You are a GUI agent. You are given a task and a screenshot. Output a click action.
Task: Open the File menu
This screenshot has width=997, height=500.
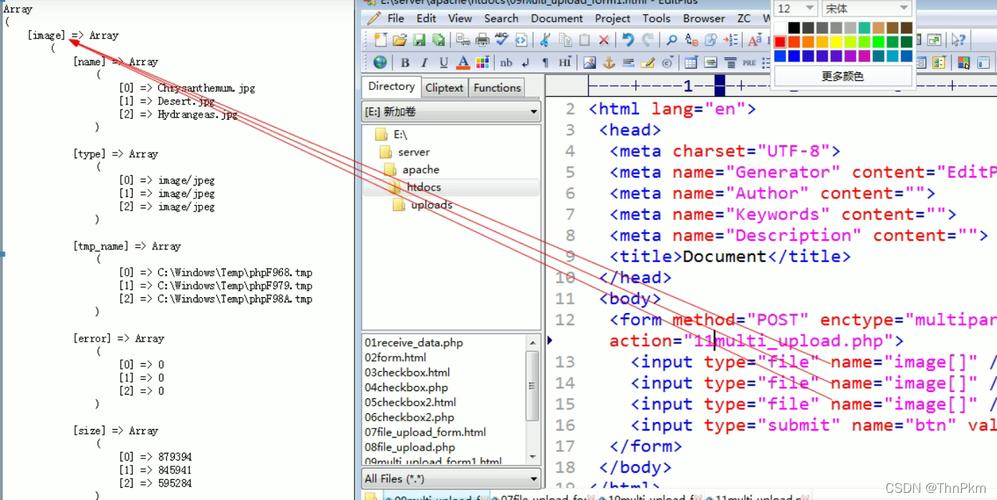pos(395,18)
